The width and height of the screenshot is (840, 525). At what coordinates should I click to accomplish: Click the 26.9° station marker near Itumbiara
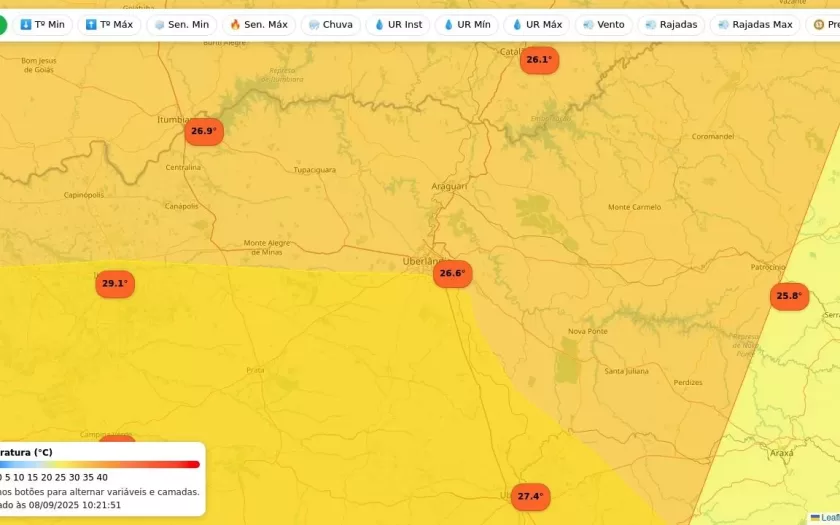pos(203,131)
